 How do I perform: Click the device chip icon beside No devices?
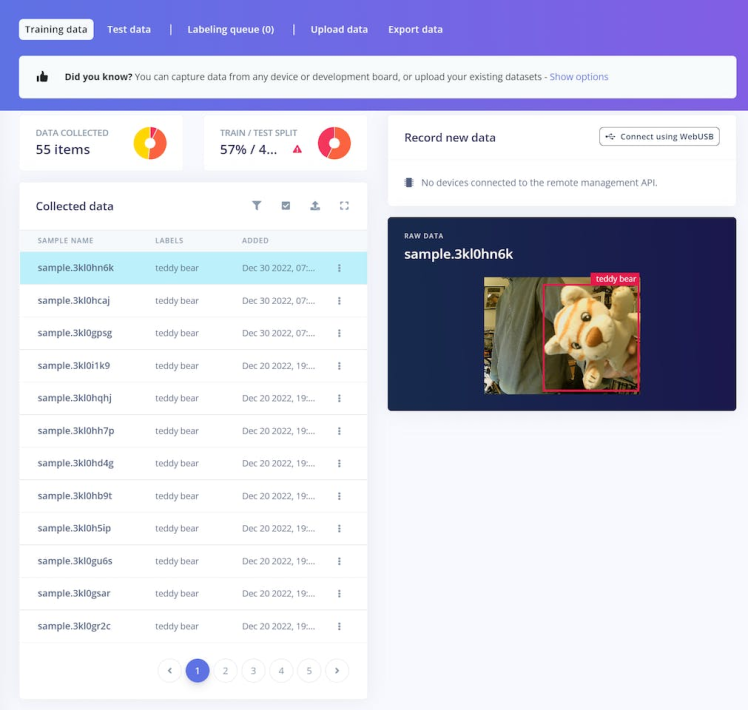coord(409,182)
